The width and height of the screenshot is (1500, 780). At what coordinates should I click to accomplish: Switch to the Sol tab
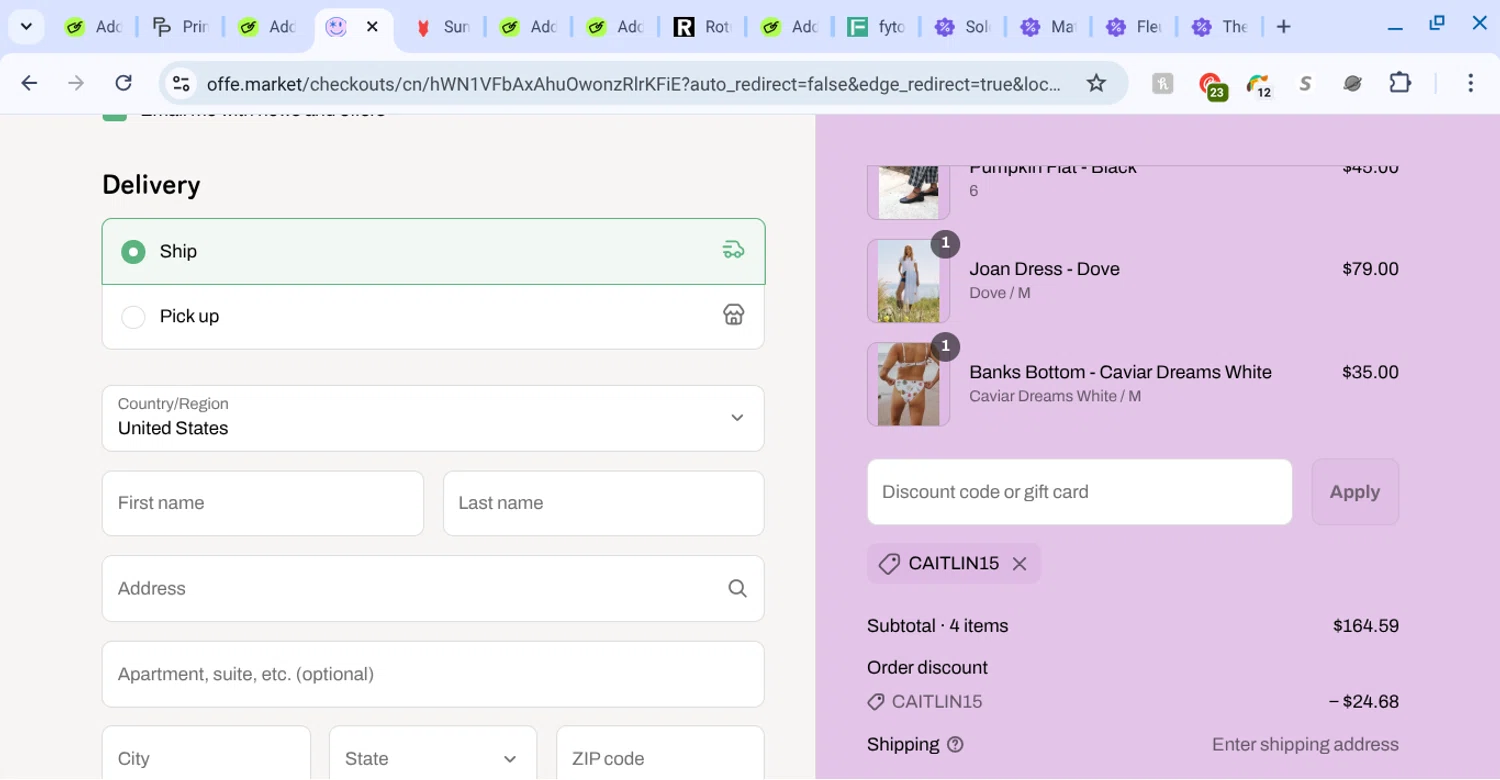tap(962, 27)
